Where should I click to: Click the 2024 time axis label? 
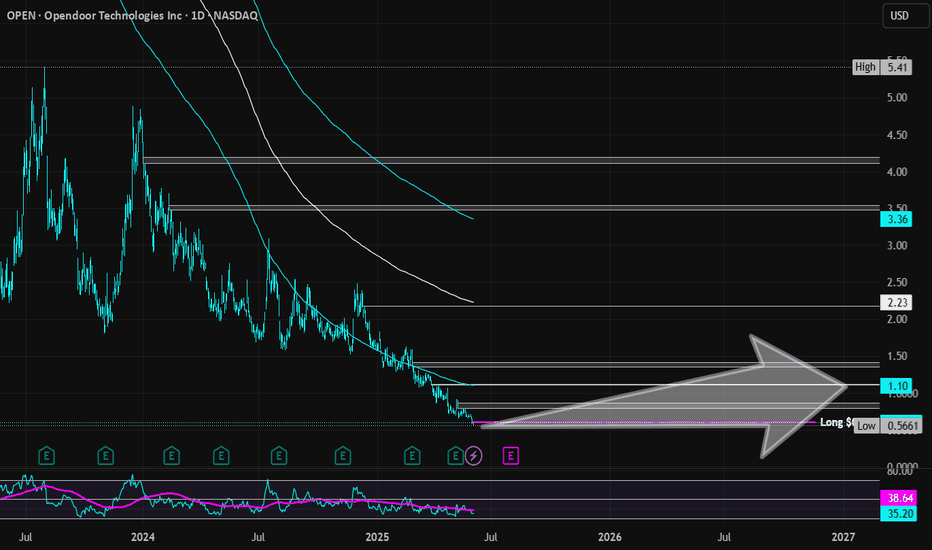point(143,537)
